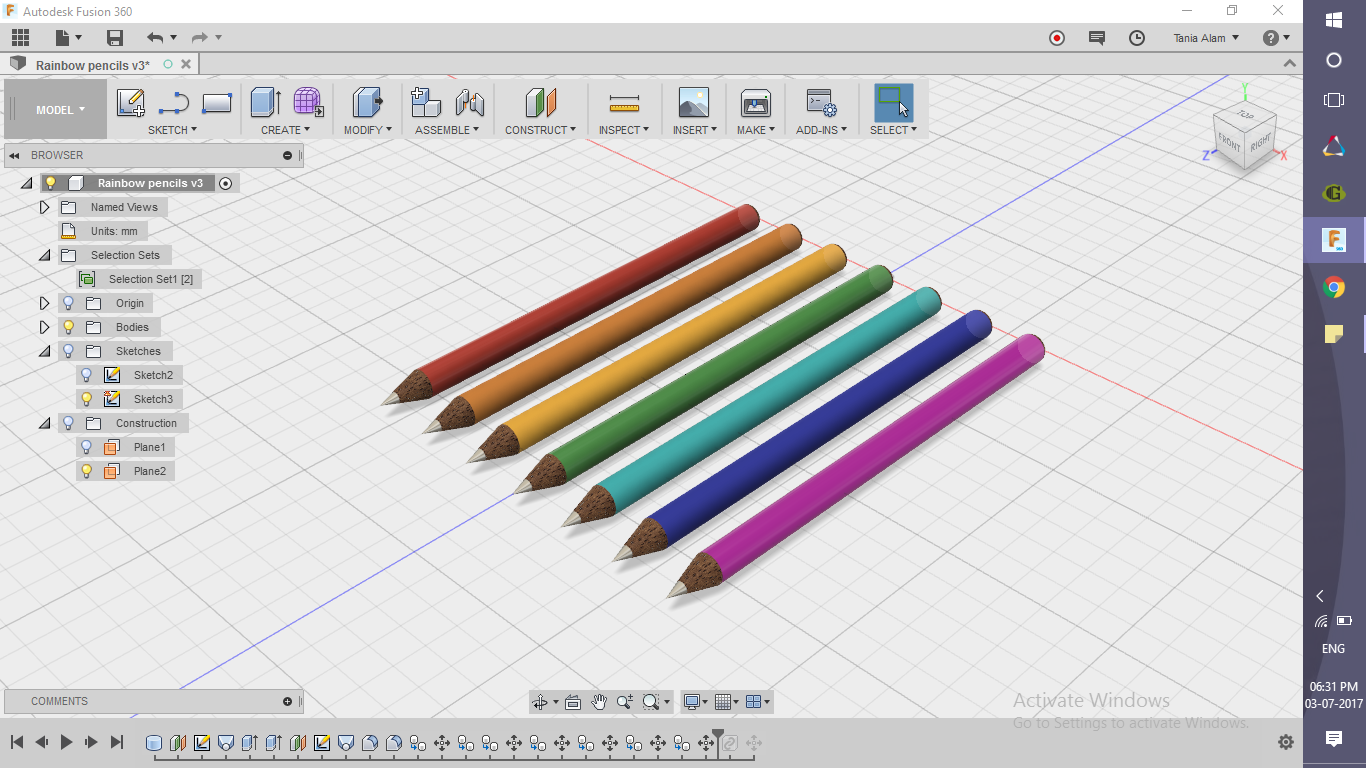The height and width of the screenshot is (768, 1366).
Task: Step timeline back one feature
Action: click(x=42, y=742)
